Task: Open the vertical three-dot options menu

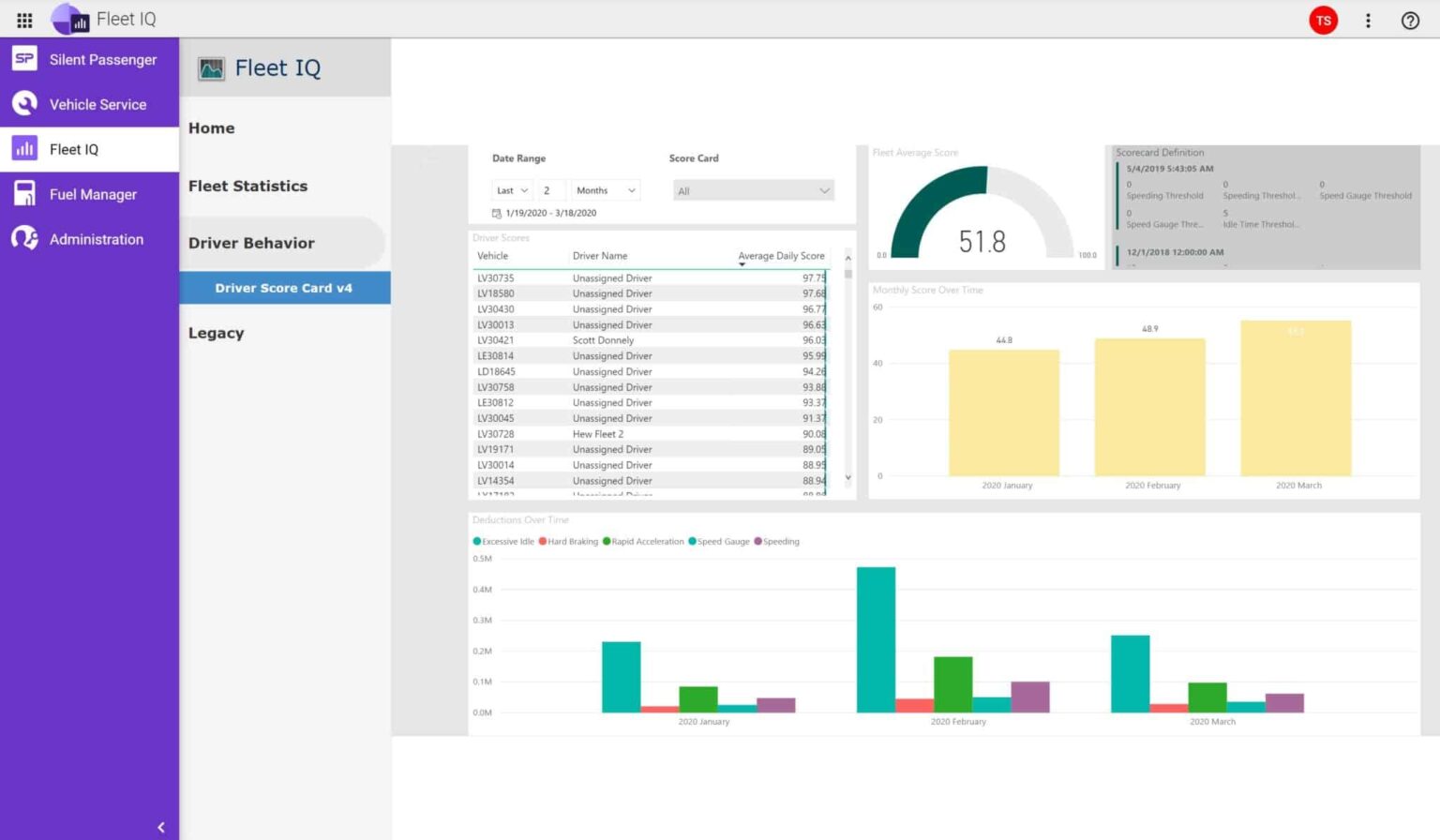Action: (x=1368, y=20)
